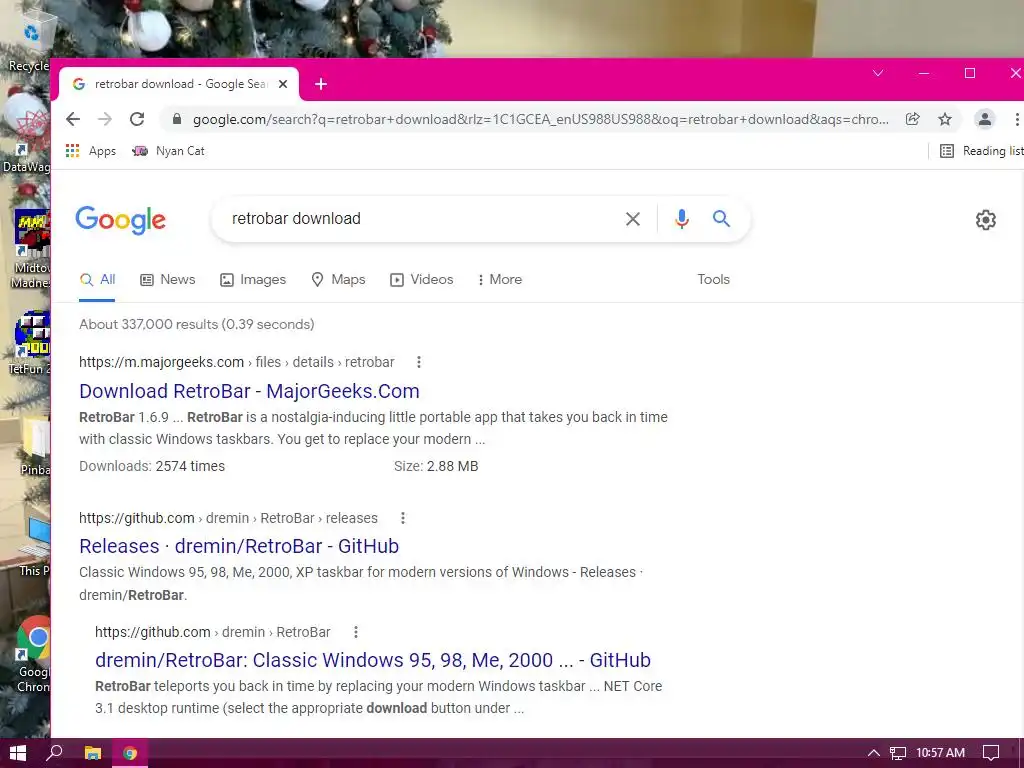Submit search with the magnifier icon

(x=721, y=219)
